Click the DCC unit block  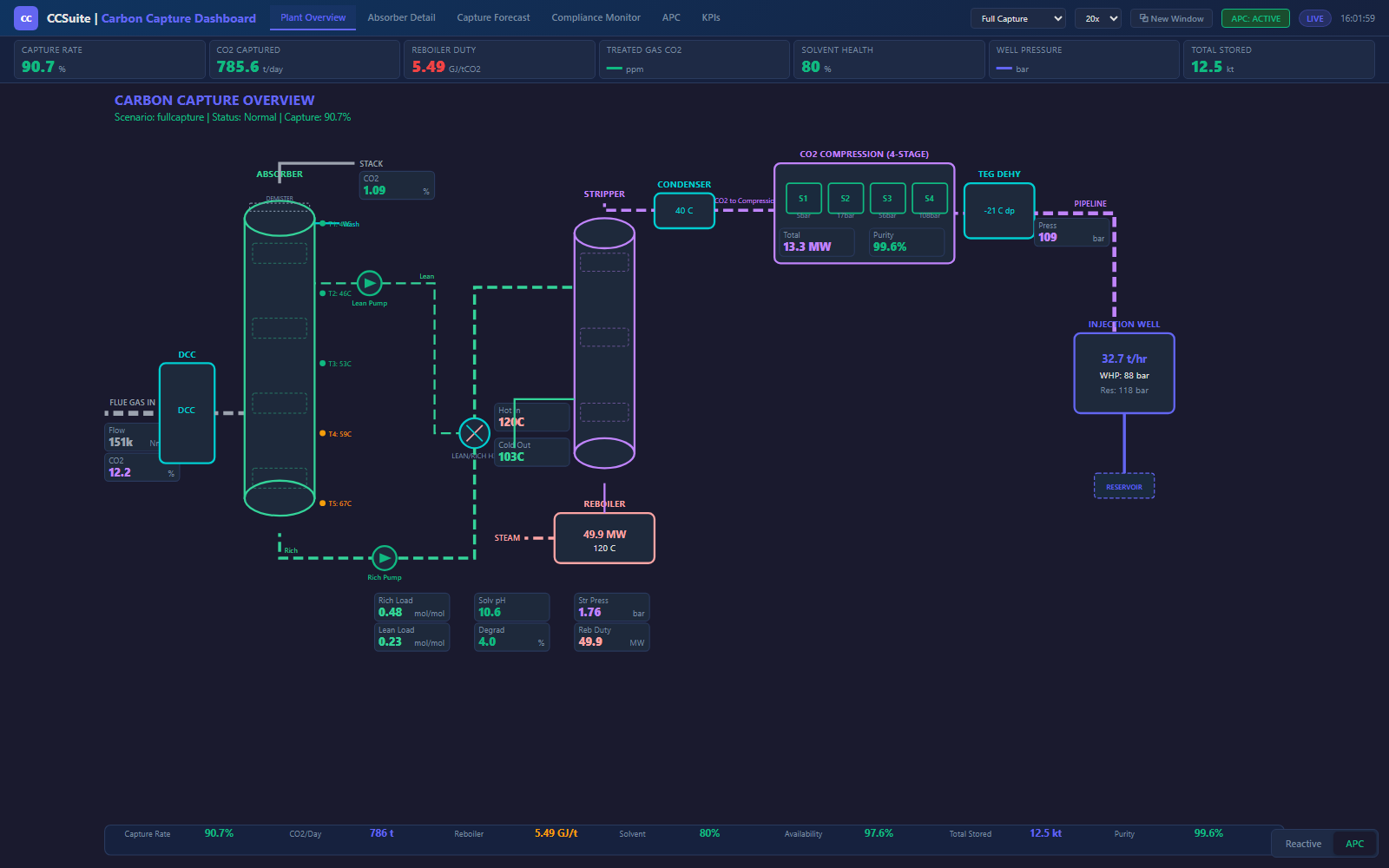click(x=187, y=413)
